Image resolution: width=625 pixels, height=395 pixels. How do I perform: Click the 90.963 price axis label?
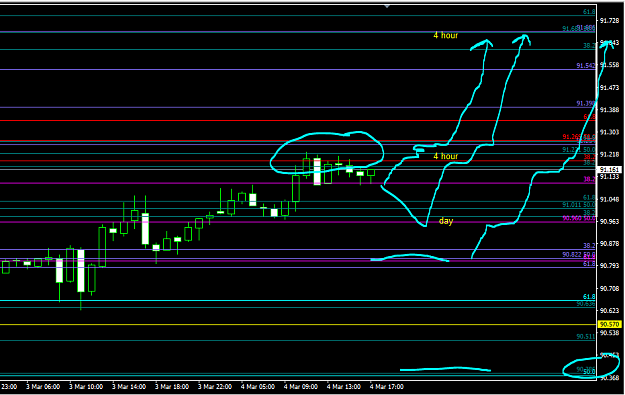point(609,221)
